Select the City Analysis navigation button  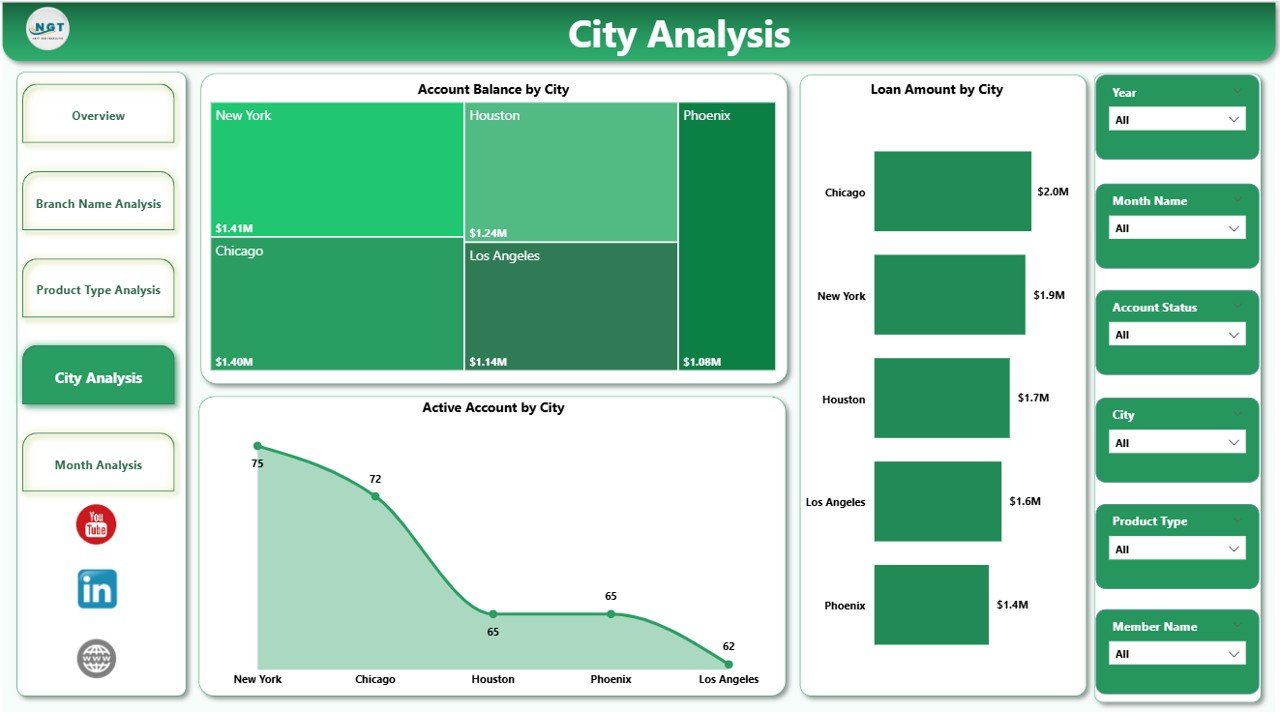[x=97, y=375]
